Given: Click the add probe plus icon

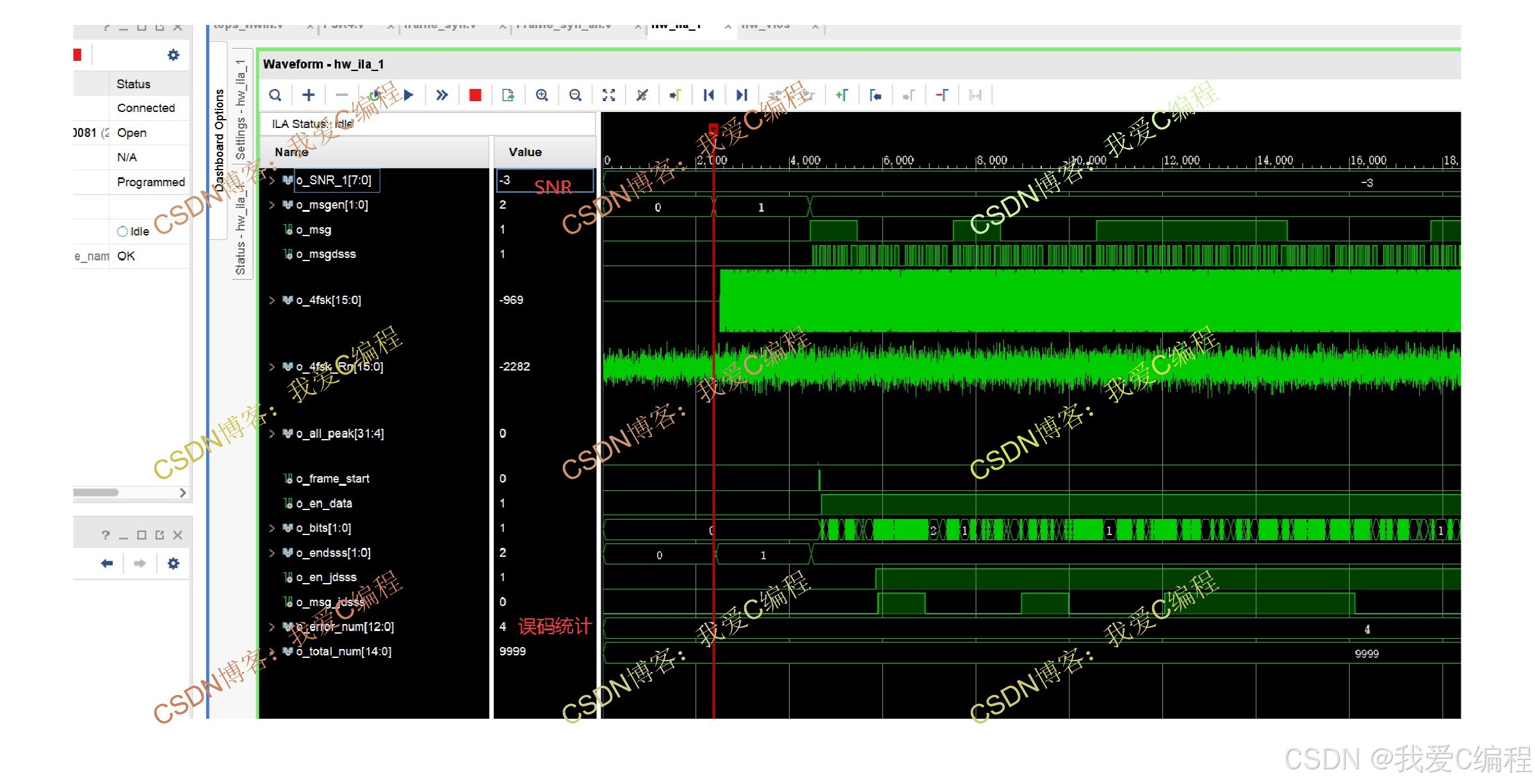Looking at the screenshot, I should (309, 95).
